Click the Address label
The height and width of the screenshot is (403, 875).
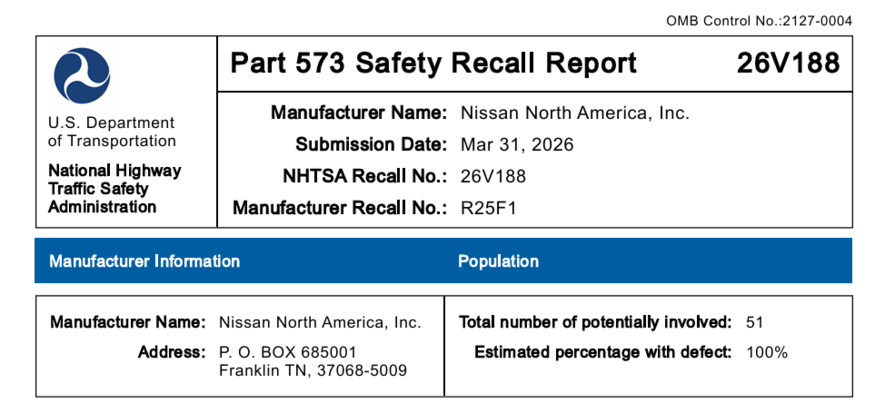[174, 353]
